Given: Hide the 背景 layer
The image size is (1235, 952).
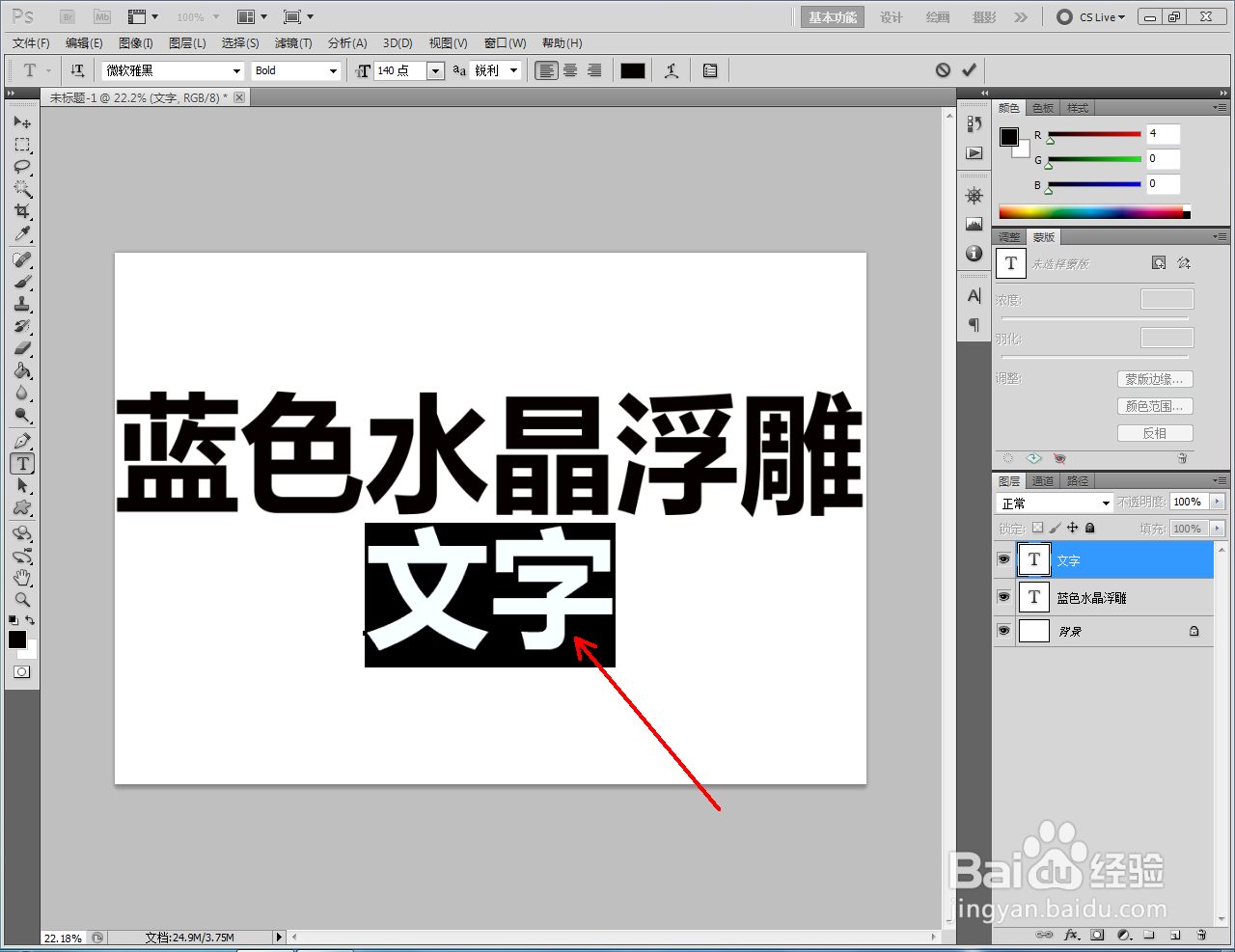Looking at the screenshot, I should coord(1003,631).
